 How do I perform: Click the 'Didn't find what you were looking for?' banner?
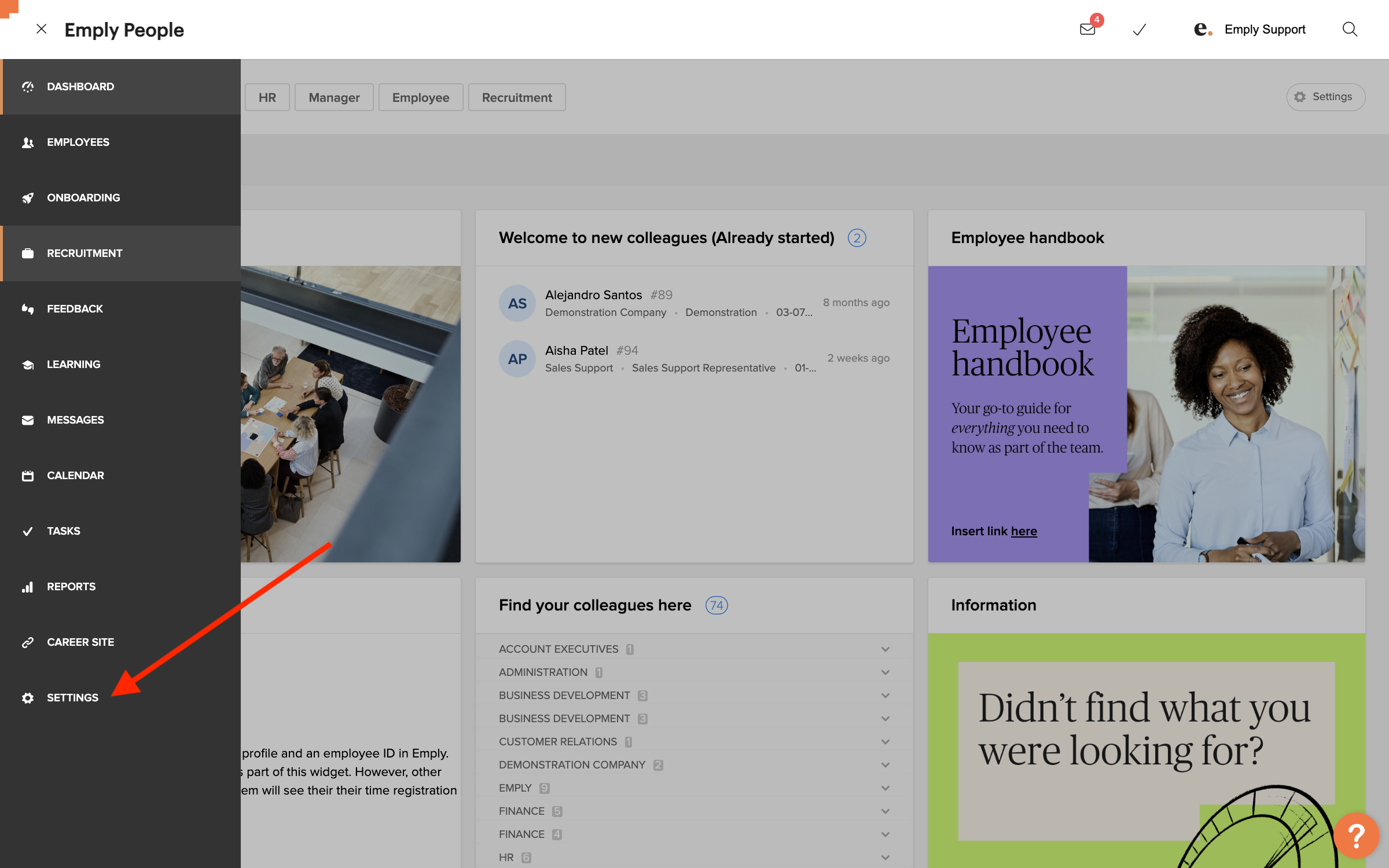pos(1147,751)
